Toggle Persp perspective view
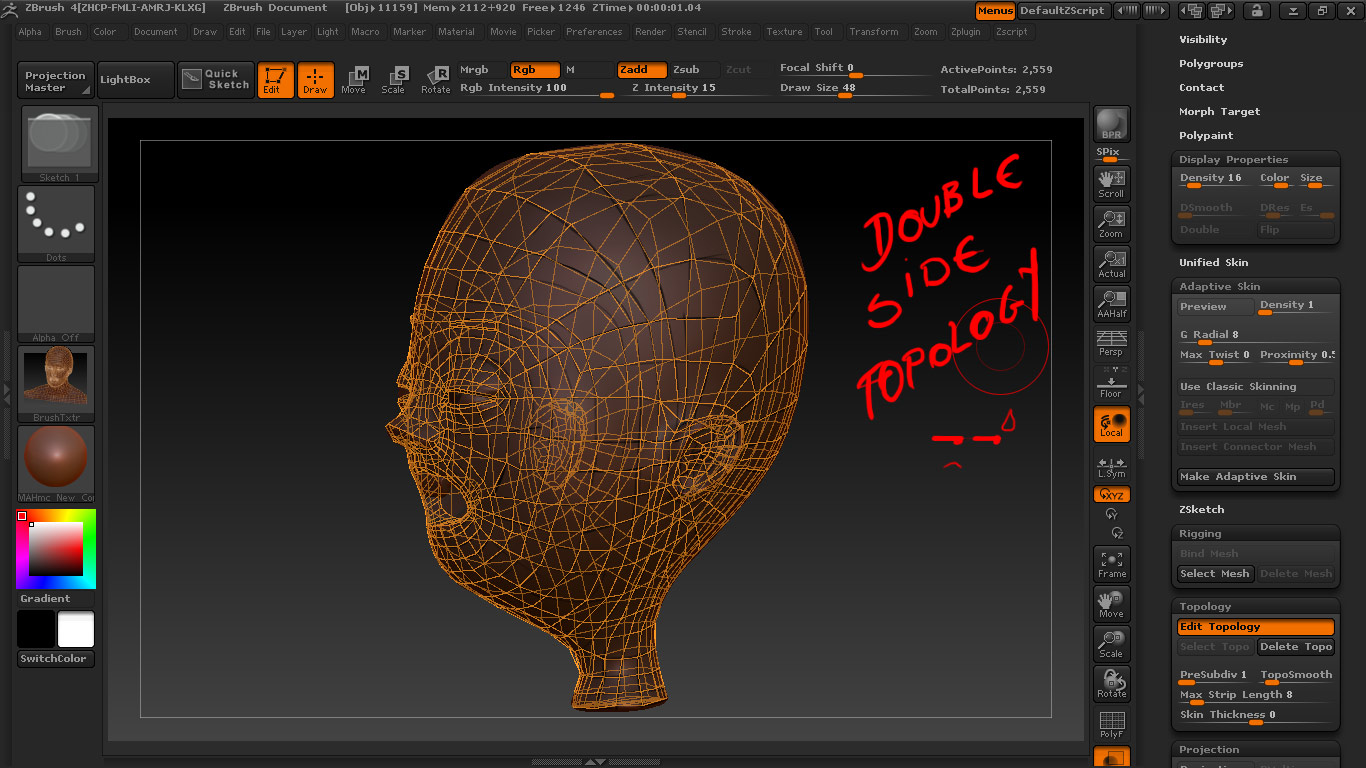 pyautogui.click(x=1111, y=343)
